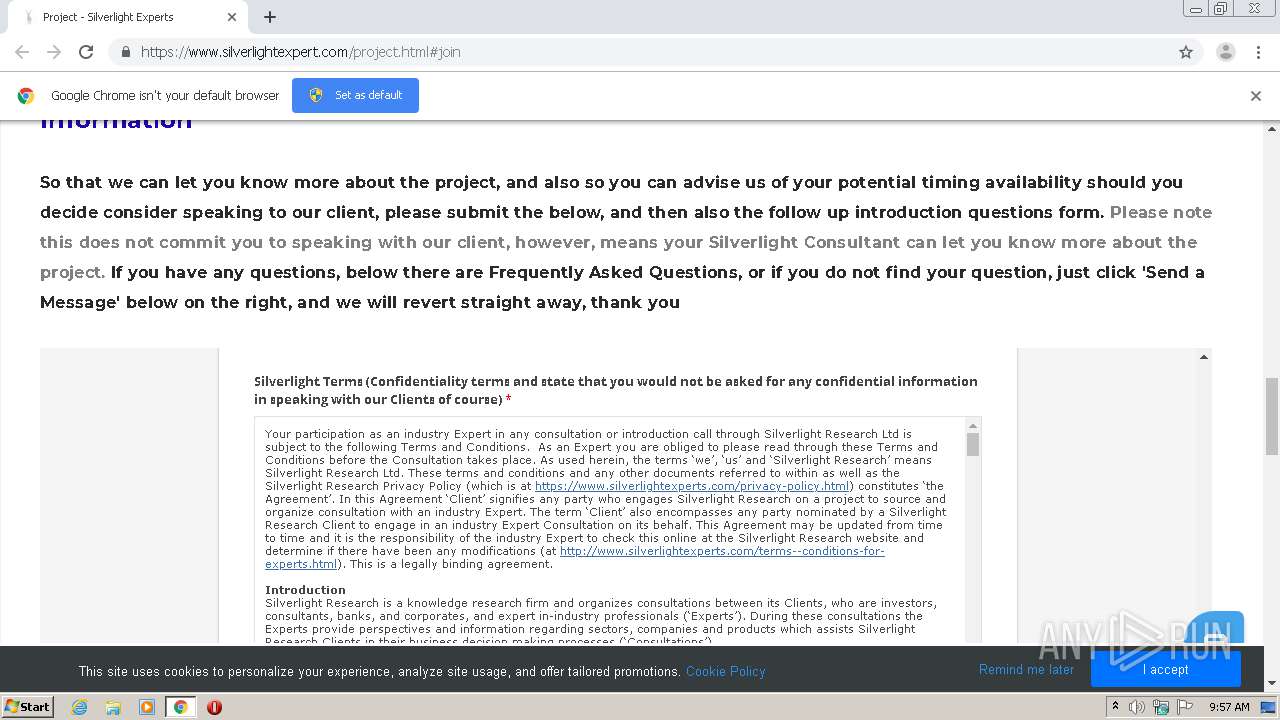1280x720 pixels.
Task: Open the Cookie Policy link
Action: coord(725,671)
